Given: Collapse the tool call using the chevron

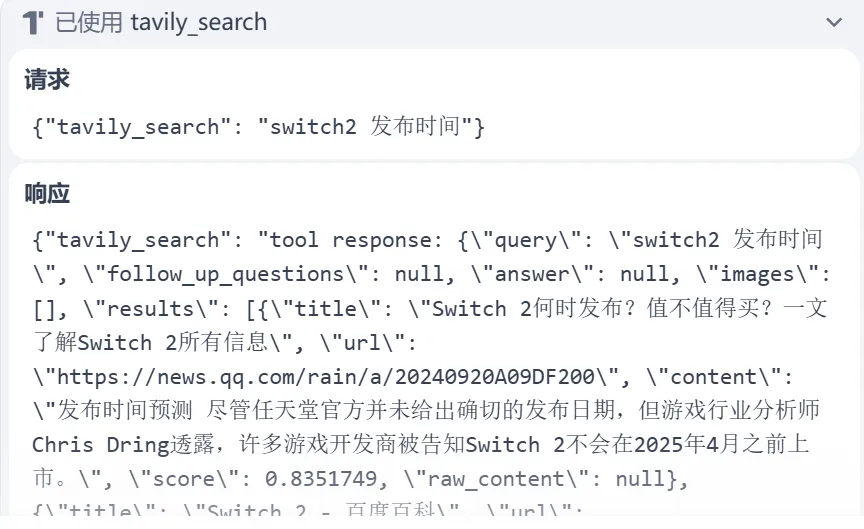Looking at the screenshot, I should pyautogui.click(x=833, y=22).
